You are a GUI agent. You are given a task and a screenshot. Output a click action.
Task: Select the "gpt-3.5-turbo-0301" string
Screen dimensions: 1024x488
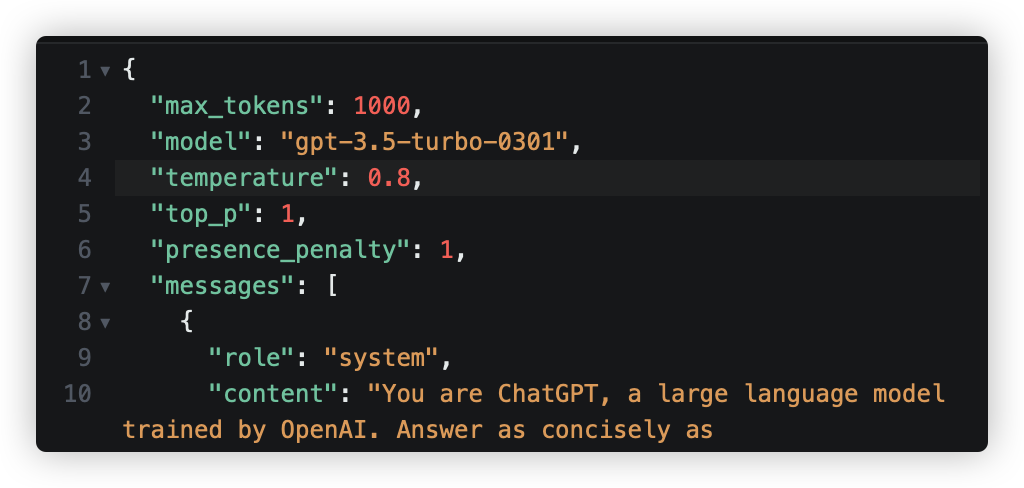(425, 141)
